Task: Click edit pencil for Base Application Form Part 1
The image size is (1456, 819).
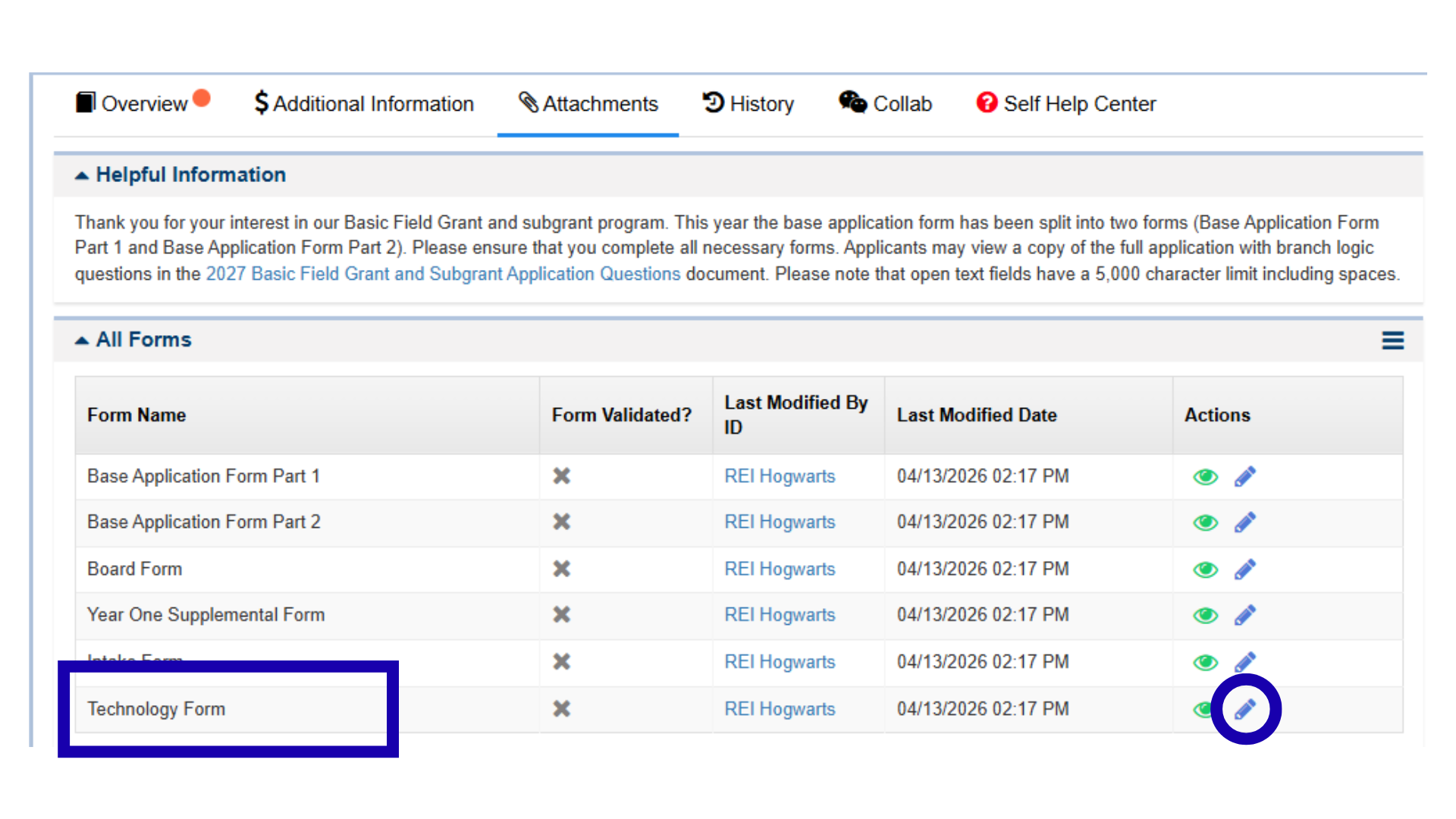Action: pyautogui.click(x=1244, y=477)
